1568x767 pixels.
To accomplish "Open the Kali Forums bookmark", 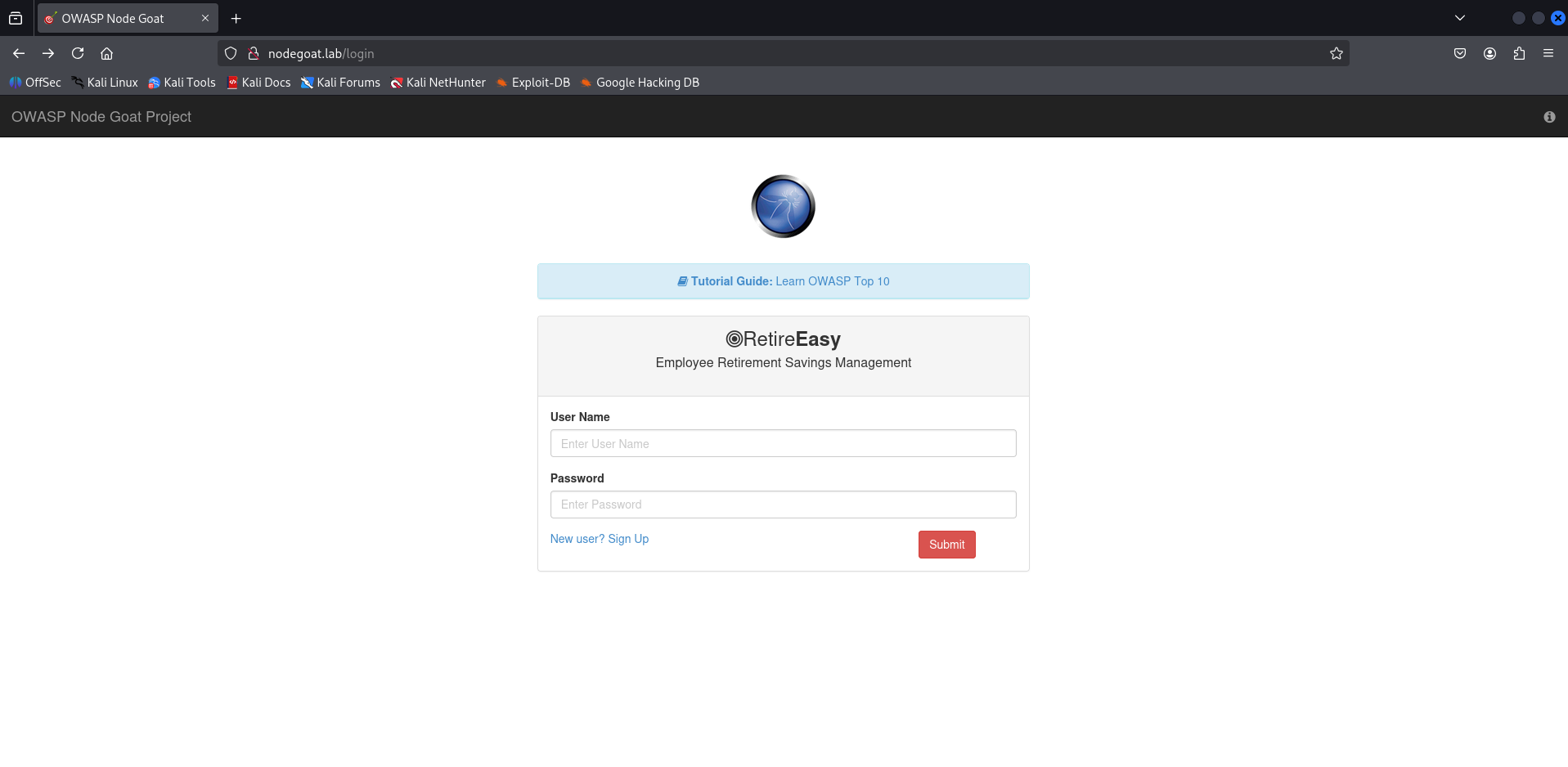I will (340, 83).
